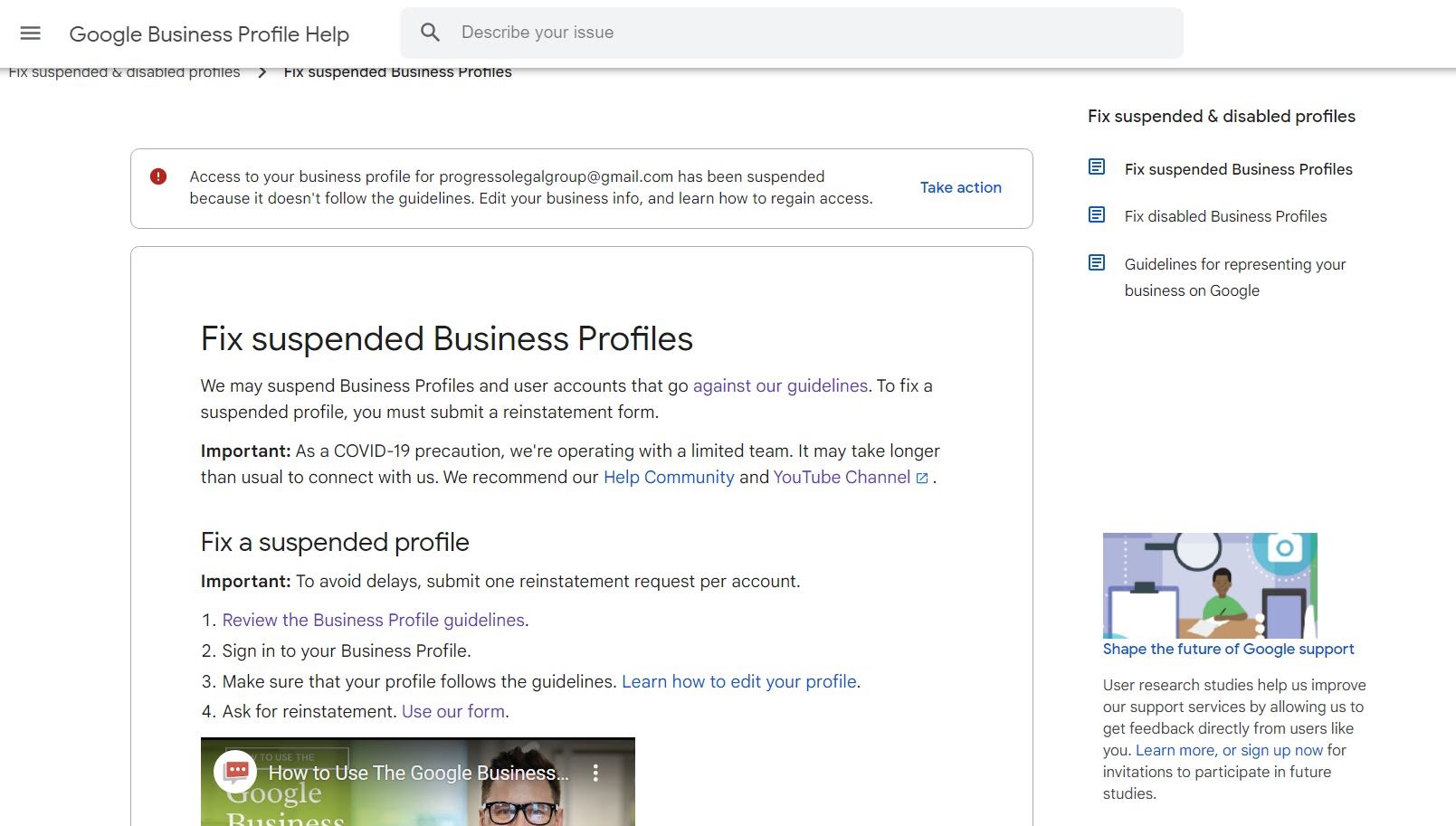Open the hamburger main menu
1456x826 pixels.
pos(31,33)
